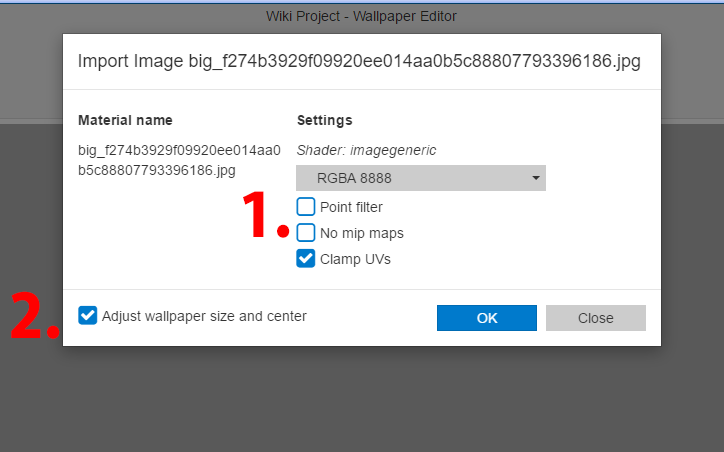Confirm the import with the OK button
Image resolution: width=724 pixels, height=452 pixels.
(x=487, y=318)
